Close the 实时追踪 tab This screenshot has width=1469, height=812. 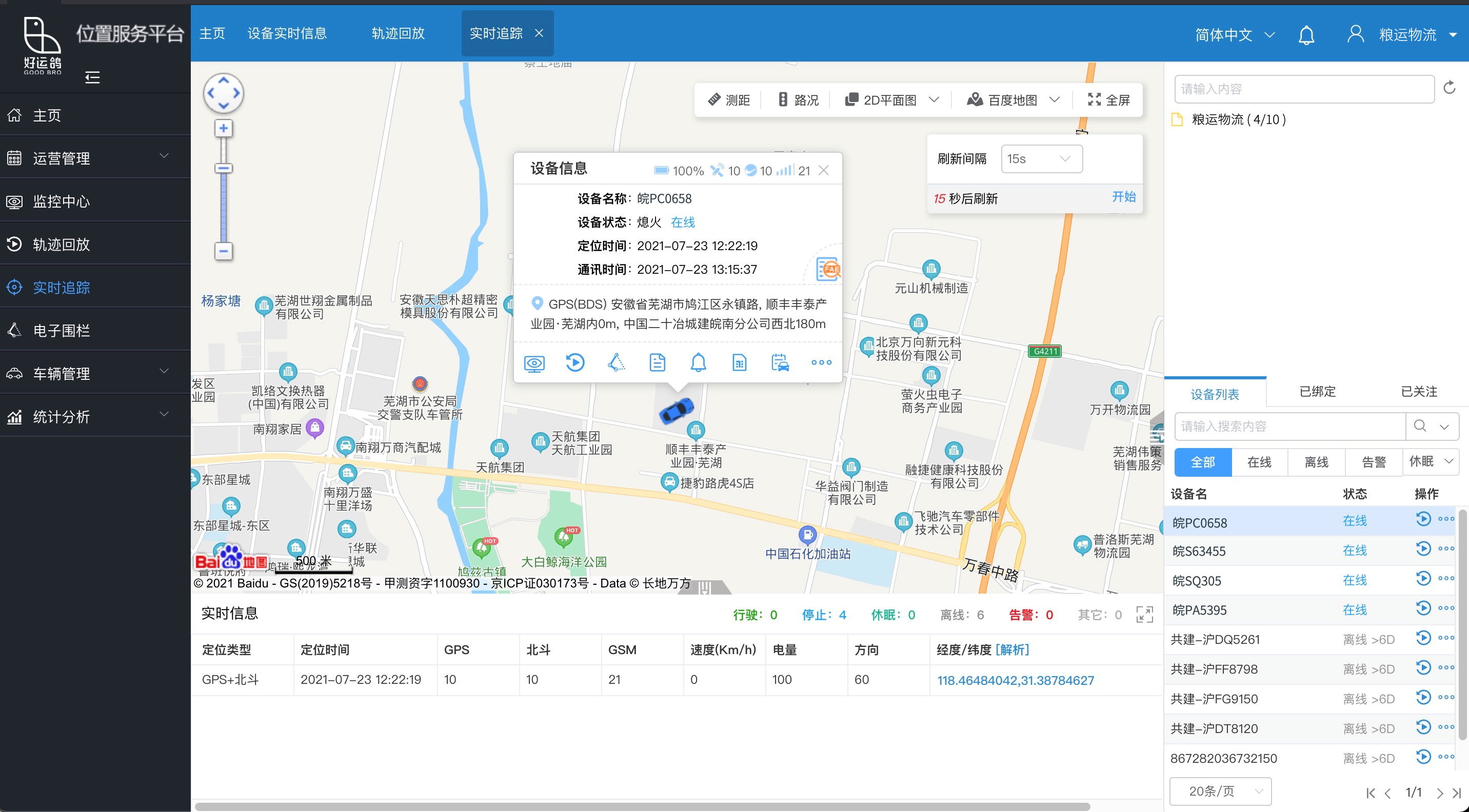(x=539, y=33)
